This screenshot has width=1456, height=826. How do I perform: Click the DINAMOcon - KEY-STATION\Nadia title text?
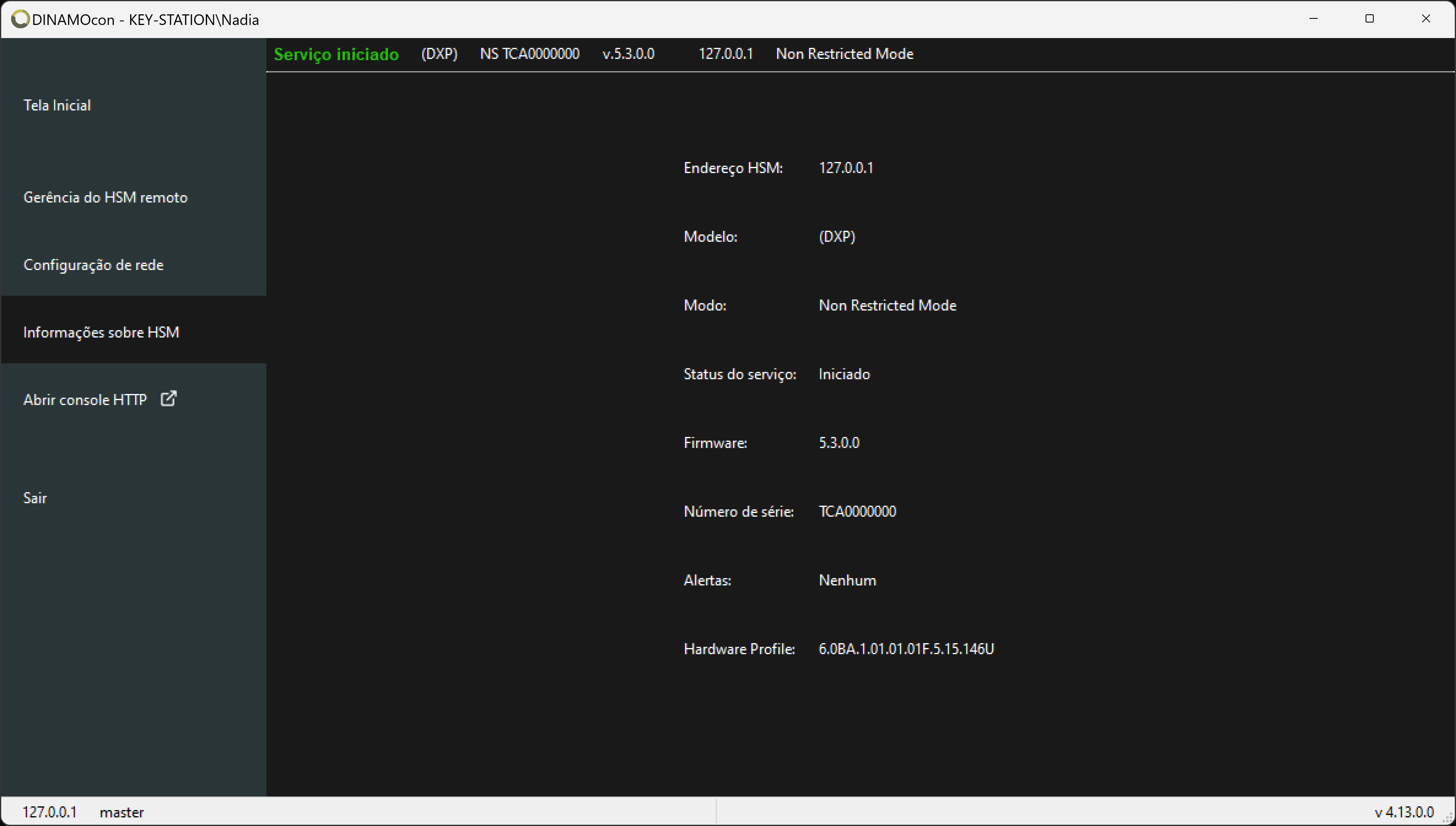coord(145,20)
